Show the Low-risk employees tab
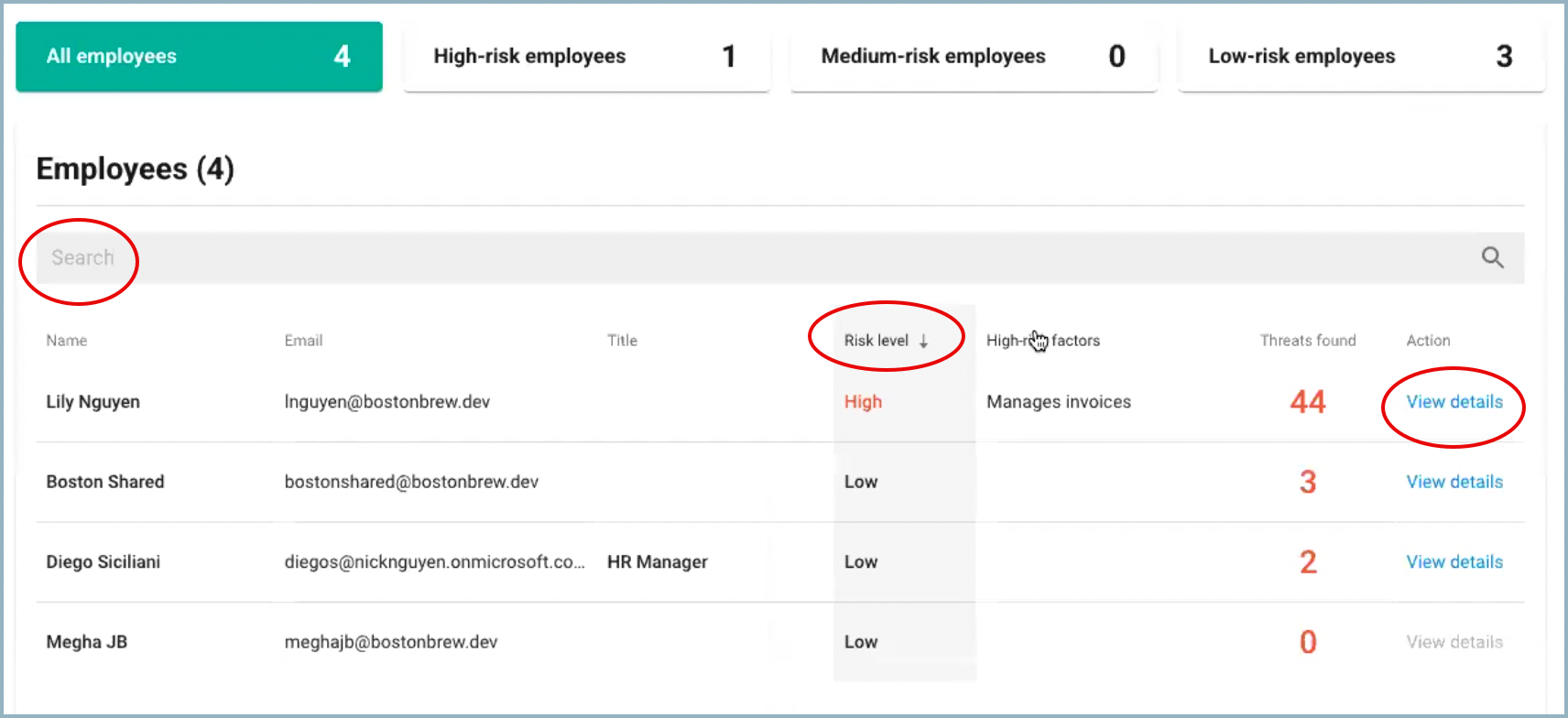This screenshot has height=718, width=1568. pos(1361,57)
